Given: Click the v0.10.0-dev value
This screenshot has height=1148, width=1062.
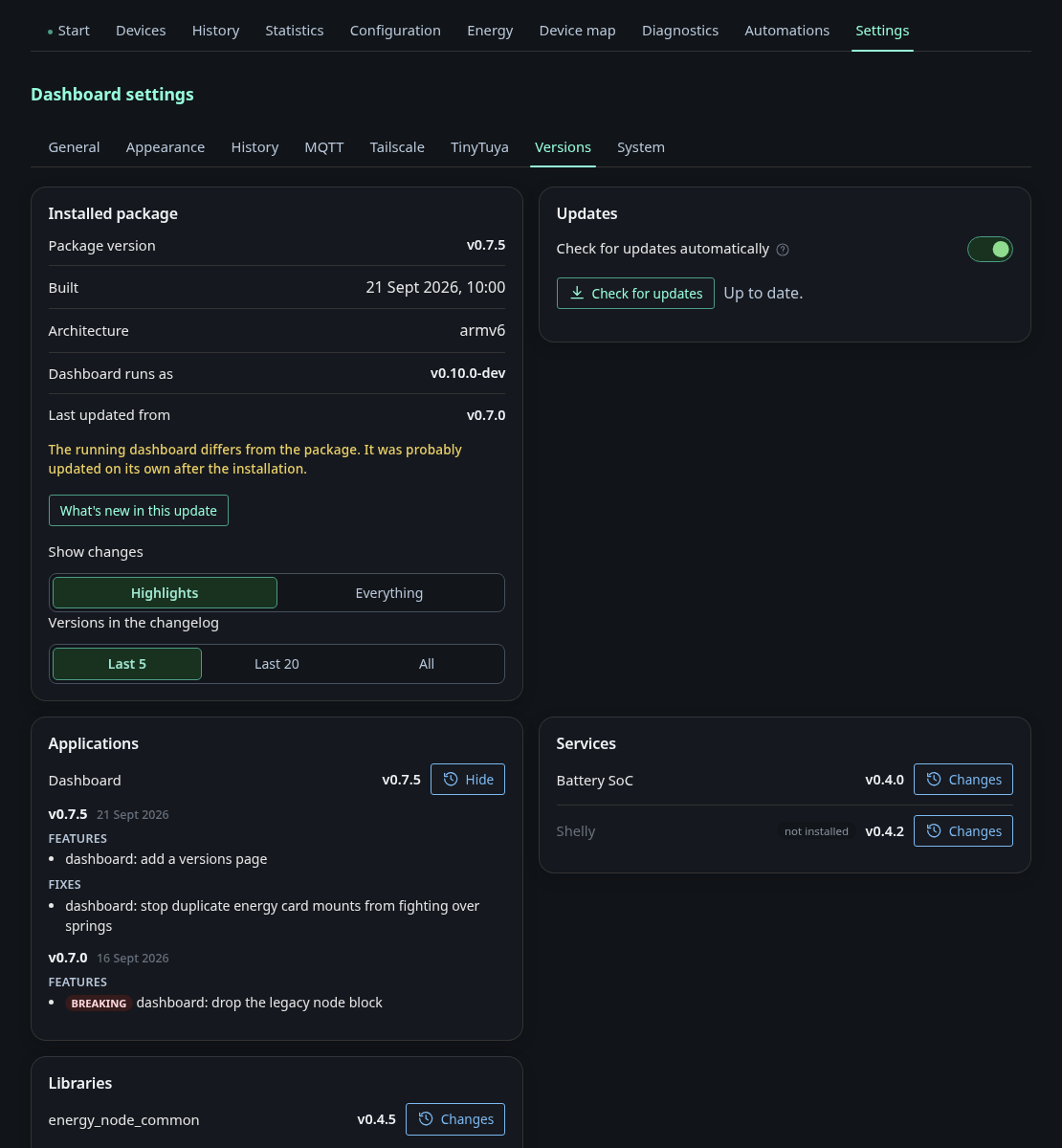Looking at the screenshot, I should click(468, 374).
